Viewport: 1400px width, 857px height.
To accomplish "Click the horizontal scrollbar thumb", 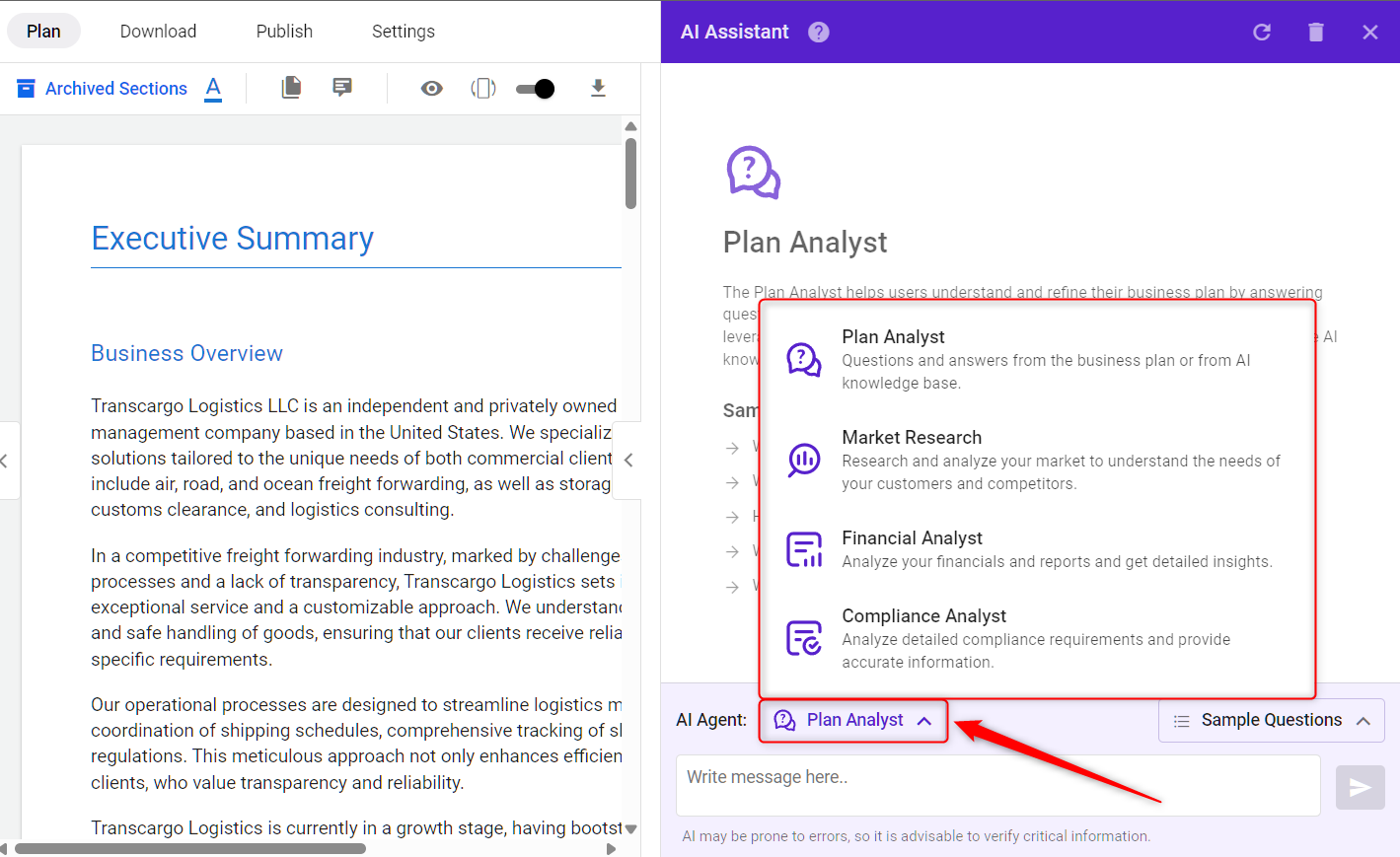I will click(190, 848).
